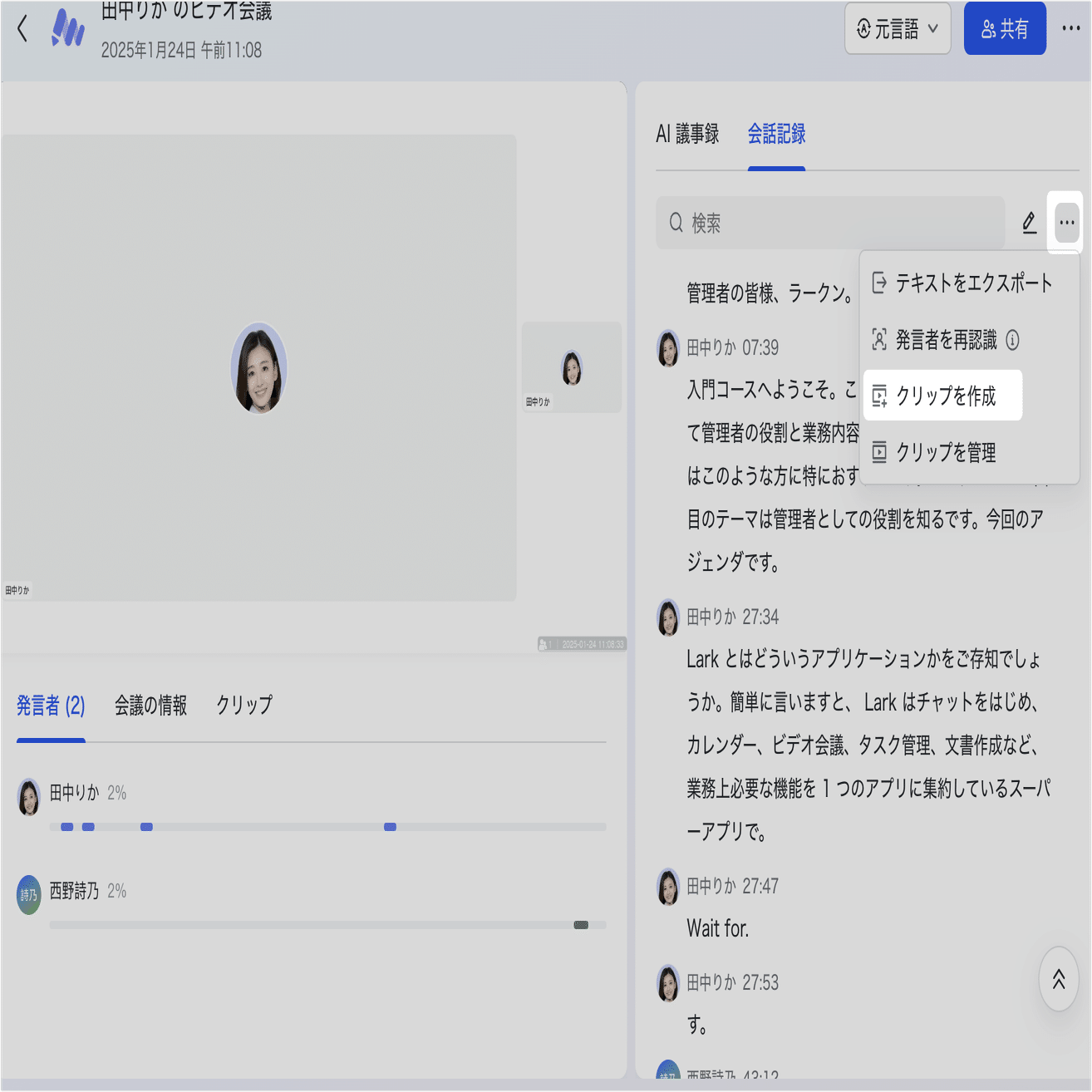Click the info icon beside 発言者を再認識

coord(1011,340)
